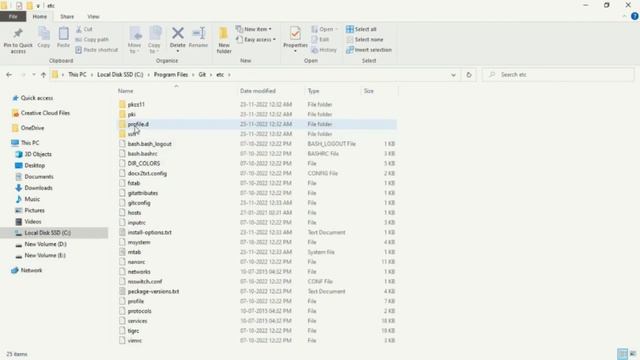Switch to the Share ribbon tab
This screenshot has height=360, width=640.
[x=67, y=17]
